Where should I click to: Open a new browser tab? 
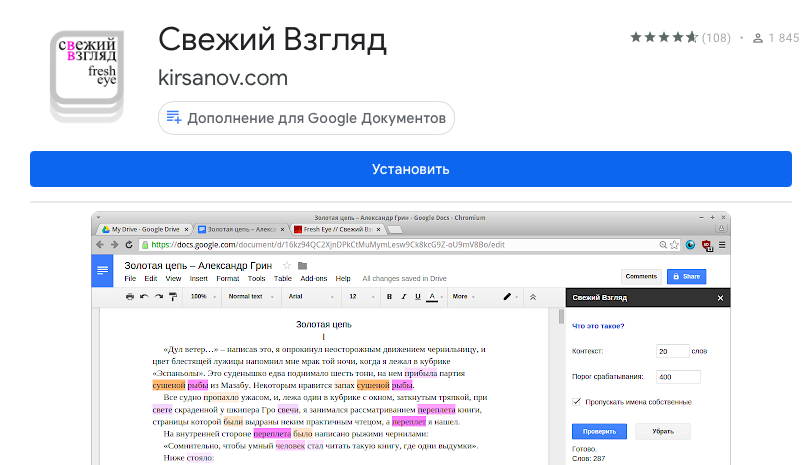395,229
